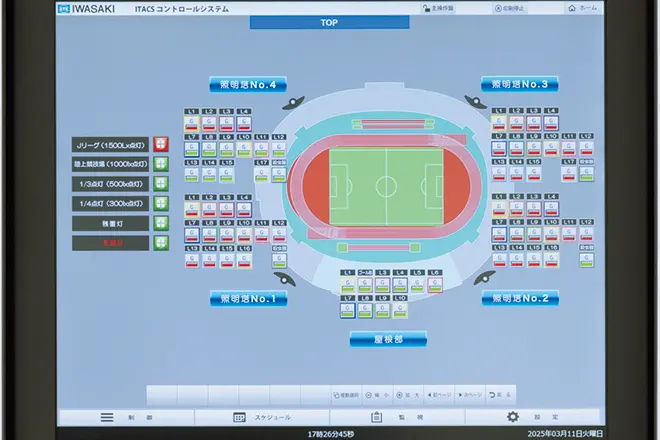
Task: Go to ホーム via the house icon
Action: 571,8
